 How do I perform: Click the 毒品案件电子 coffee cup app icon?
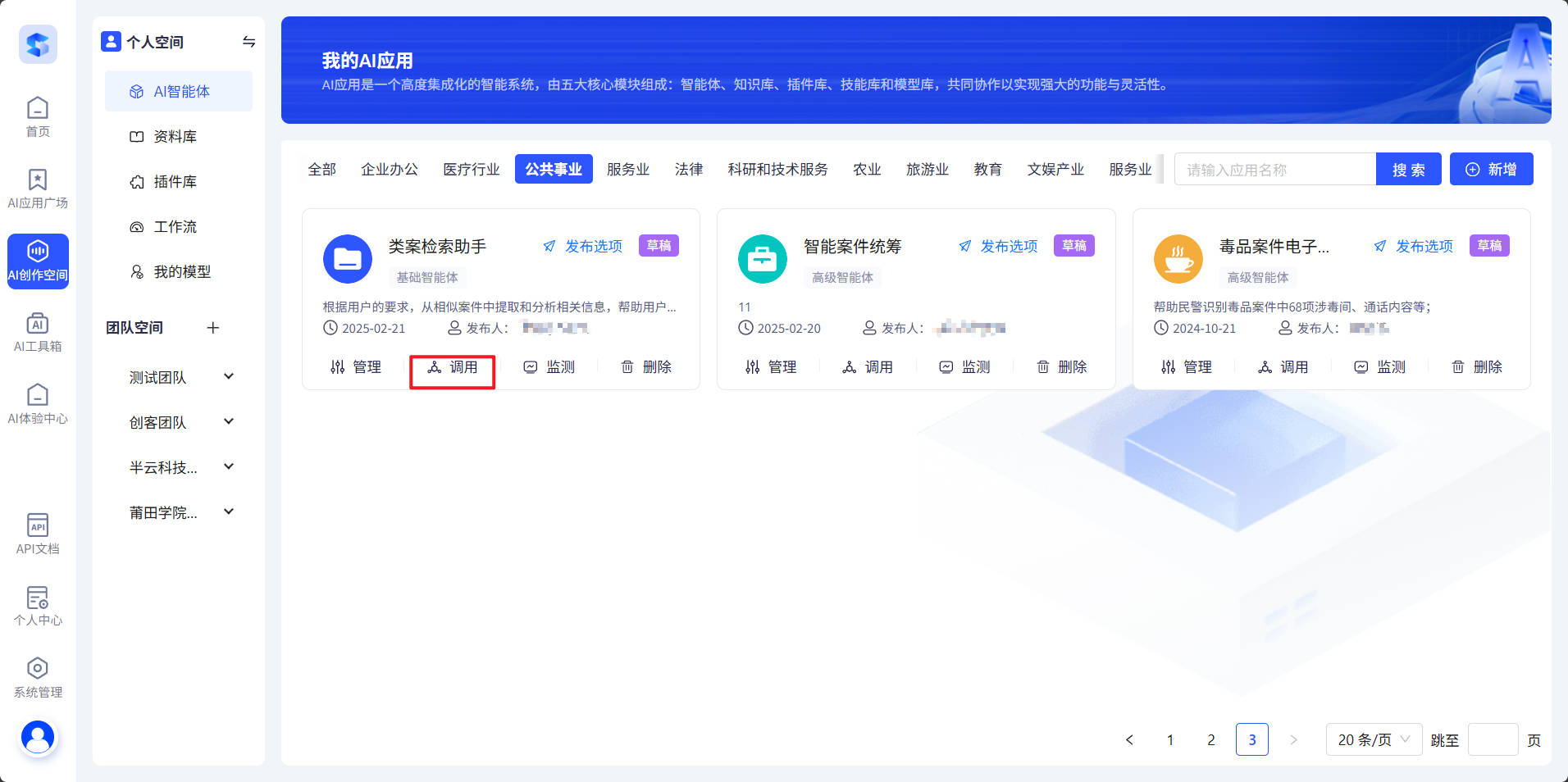1178,259
